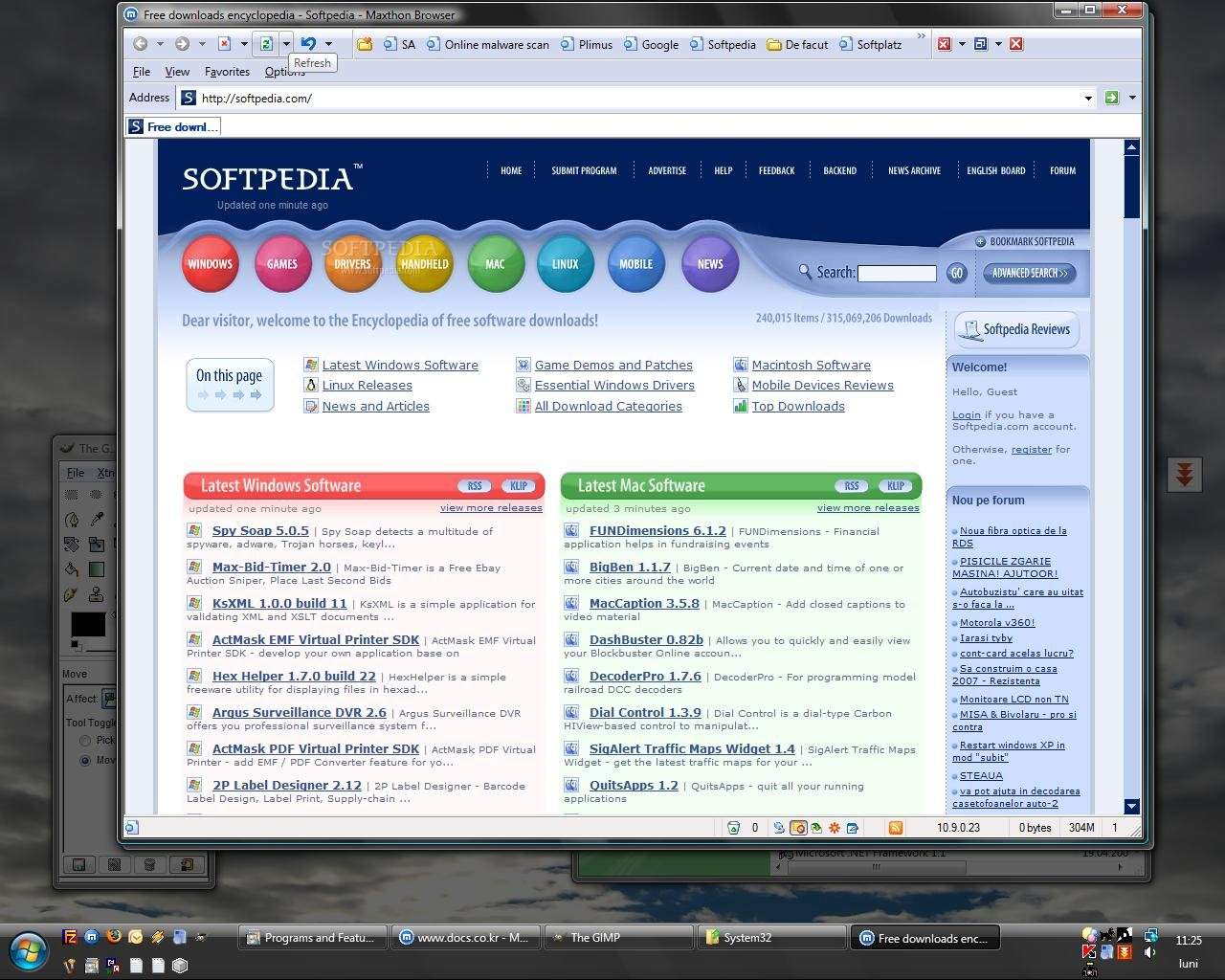Viewport: 1225px width, 980px height.
Task: Click GIMP's black foreground color swatch
Action: 88,624
